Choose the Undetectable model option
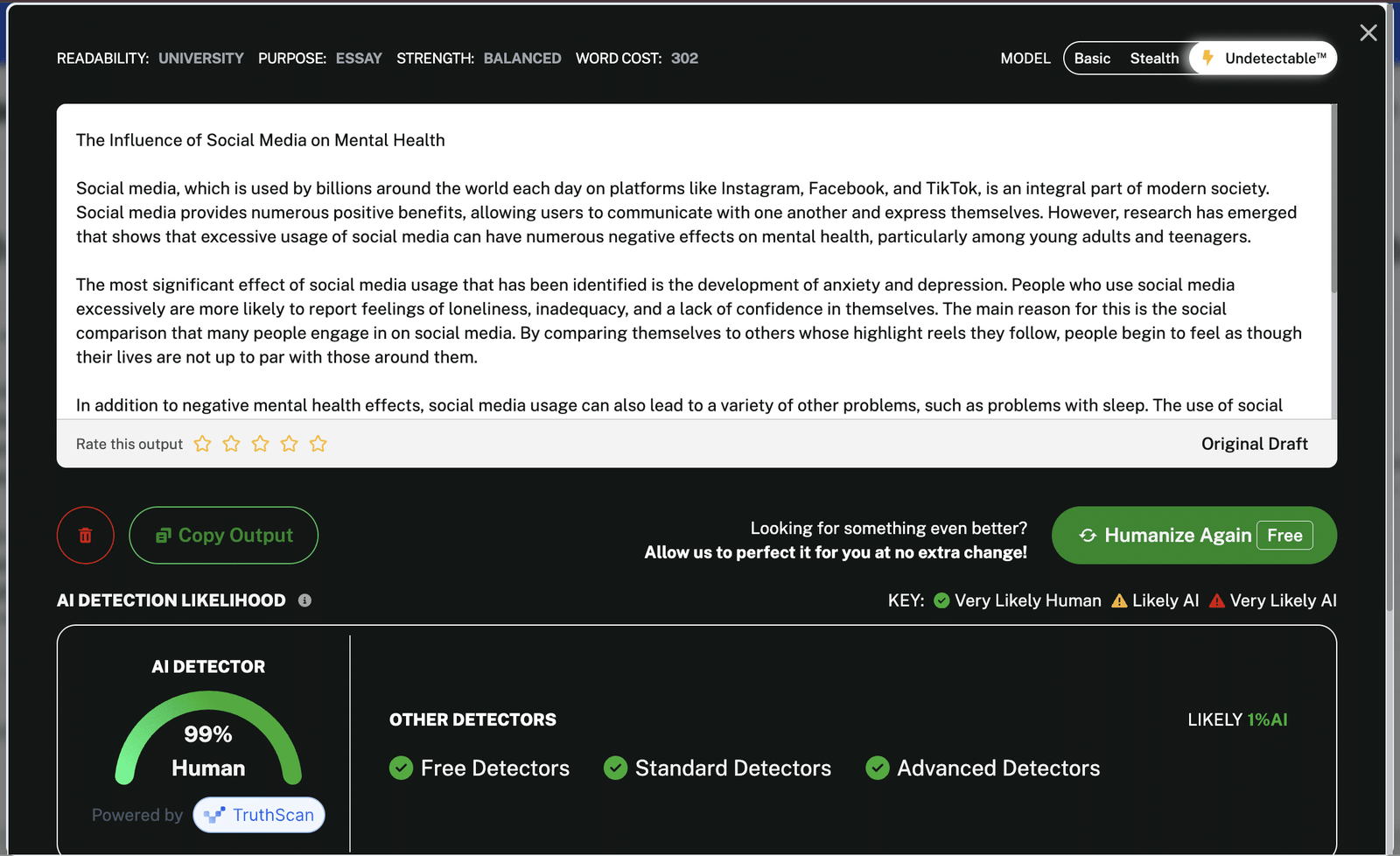 (1263, 59)
